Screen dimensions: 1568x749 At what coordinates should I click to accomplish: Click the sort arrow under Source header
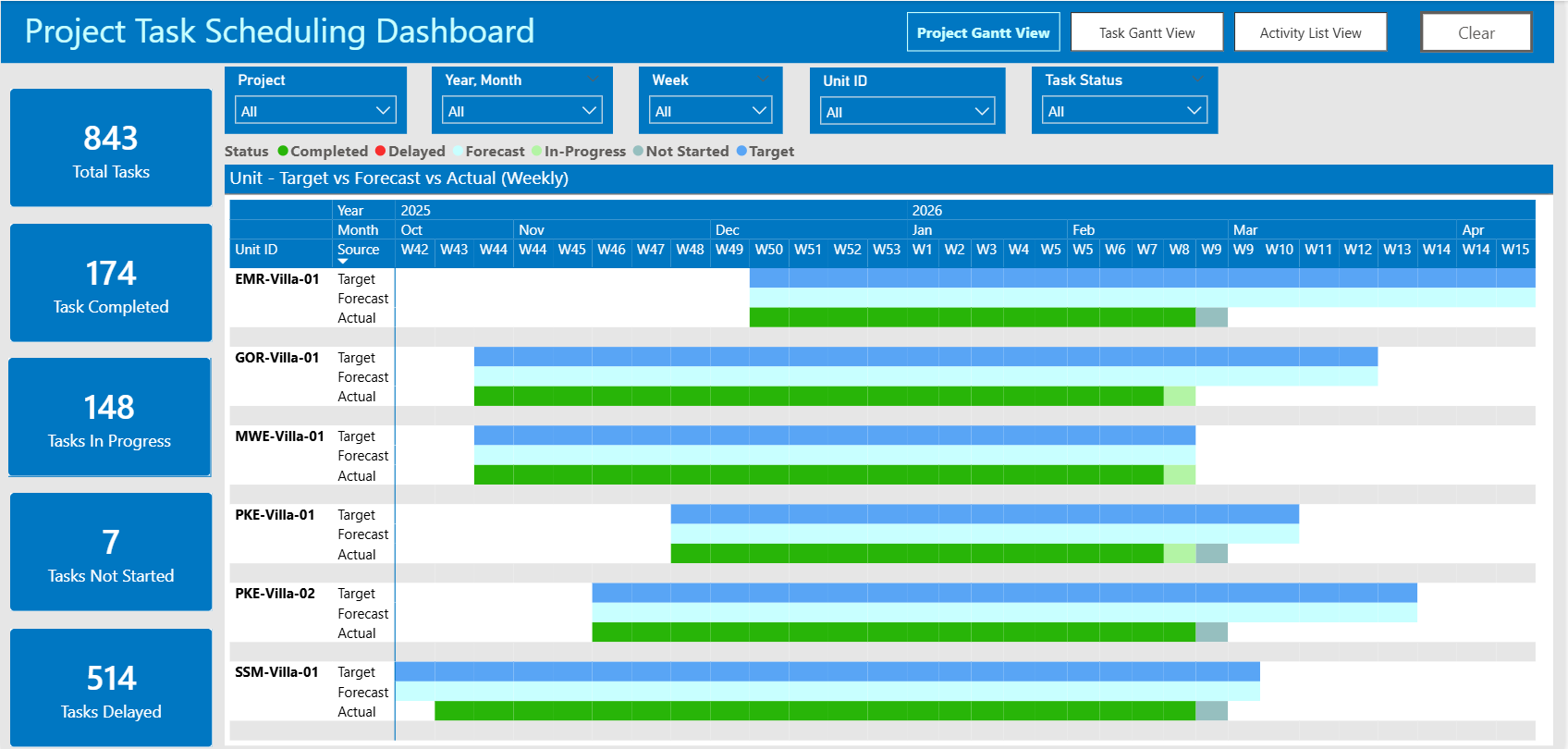coord(343,262)
